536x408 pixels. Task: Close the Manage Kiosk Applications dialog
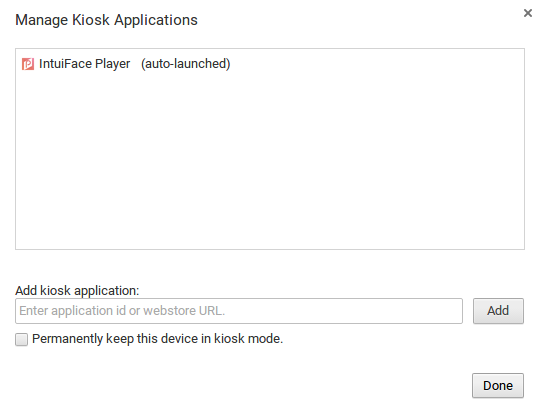click(528, 13)
